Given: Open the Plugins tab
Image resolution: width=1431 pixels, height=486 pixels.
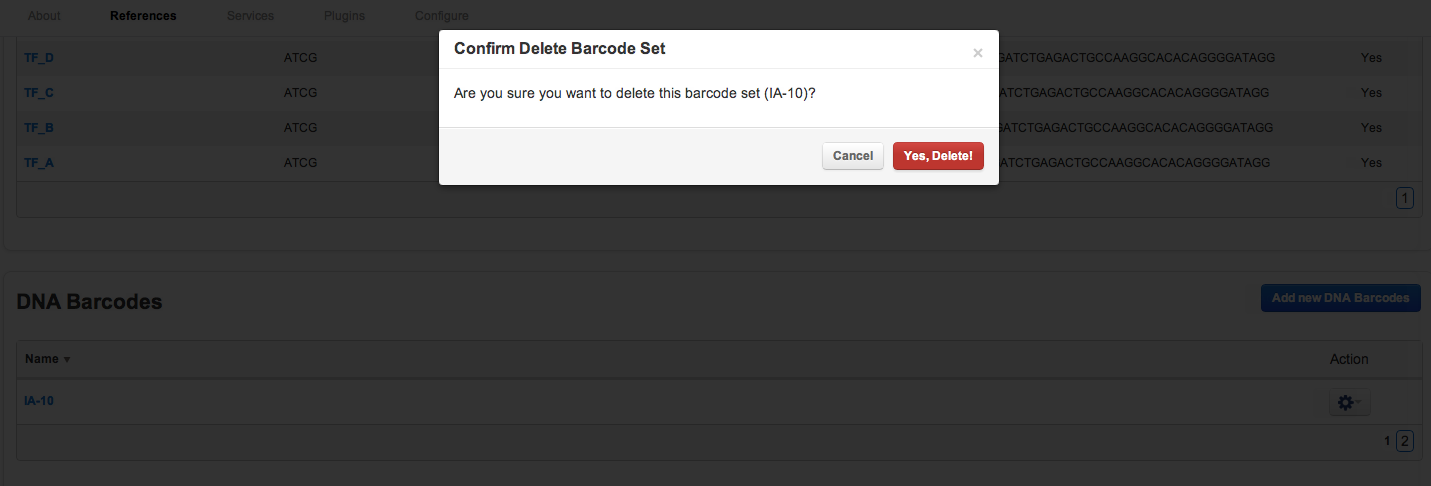Looking at the screenshot, I should 344,16.
